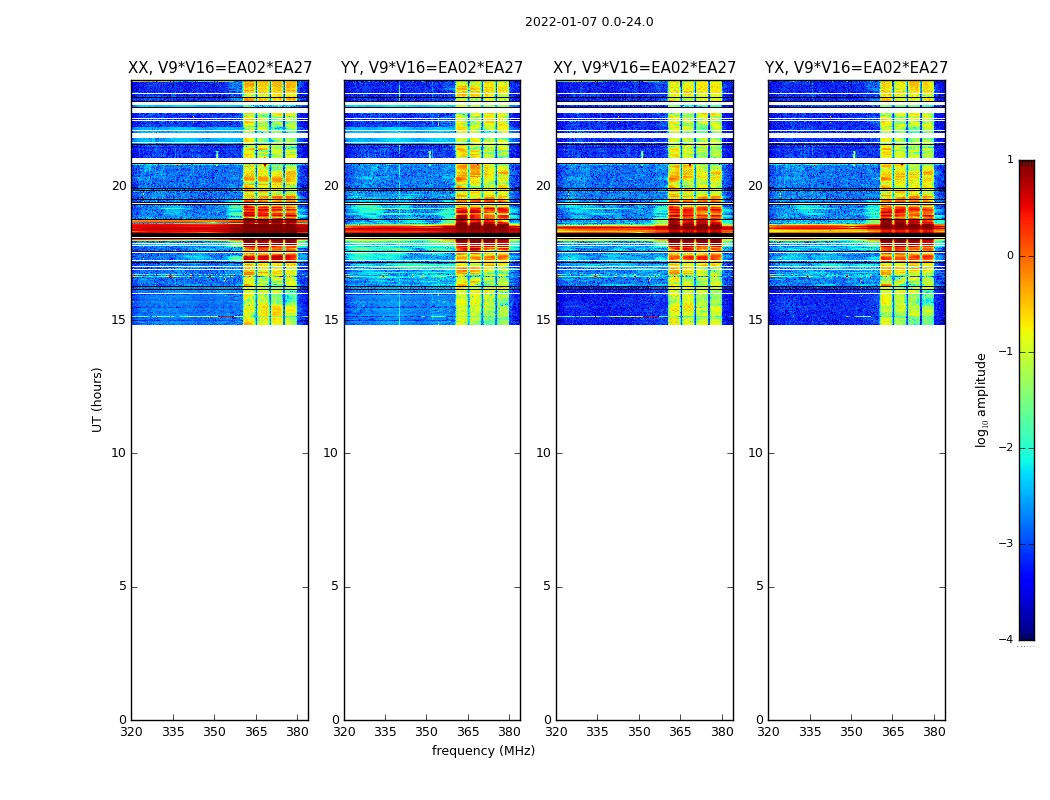The width and height of the screenshot is (1050, 800).
Task: Select the 'YX, V9*V16=EA02*EA27' panel title
Action: coord(856,68)
